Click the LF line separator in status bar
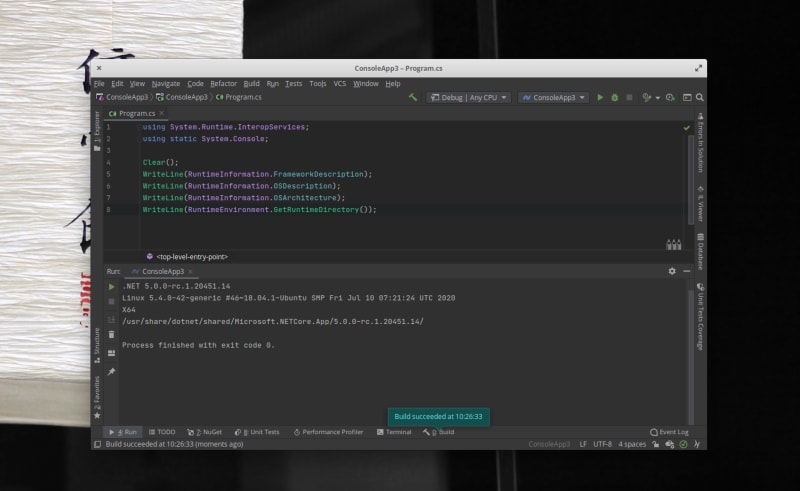800x491 pixels. coord(583,444)
